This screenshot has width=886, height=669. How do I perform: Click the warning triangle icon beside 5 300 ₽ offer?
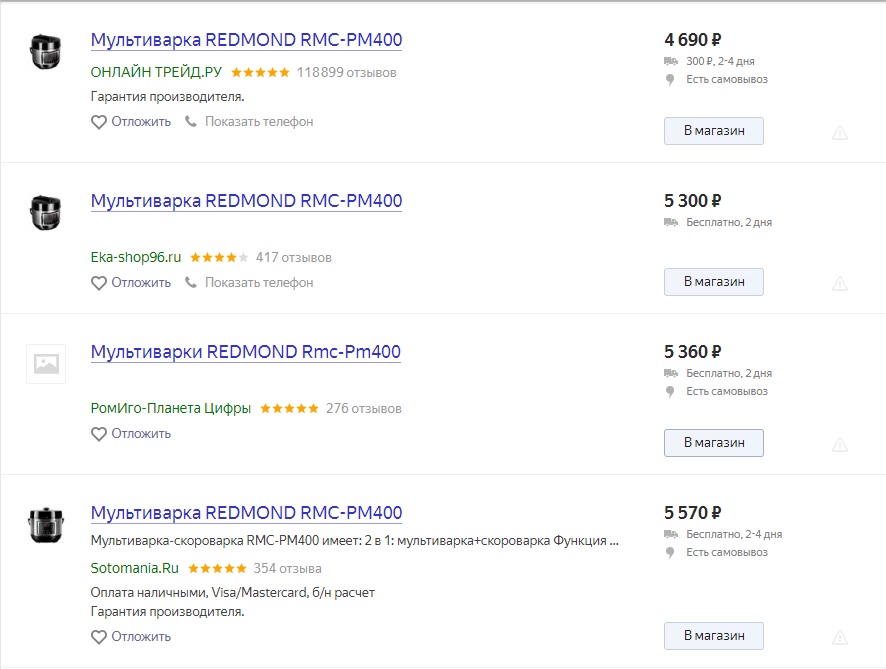point(840,284)
